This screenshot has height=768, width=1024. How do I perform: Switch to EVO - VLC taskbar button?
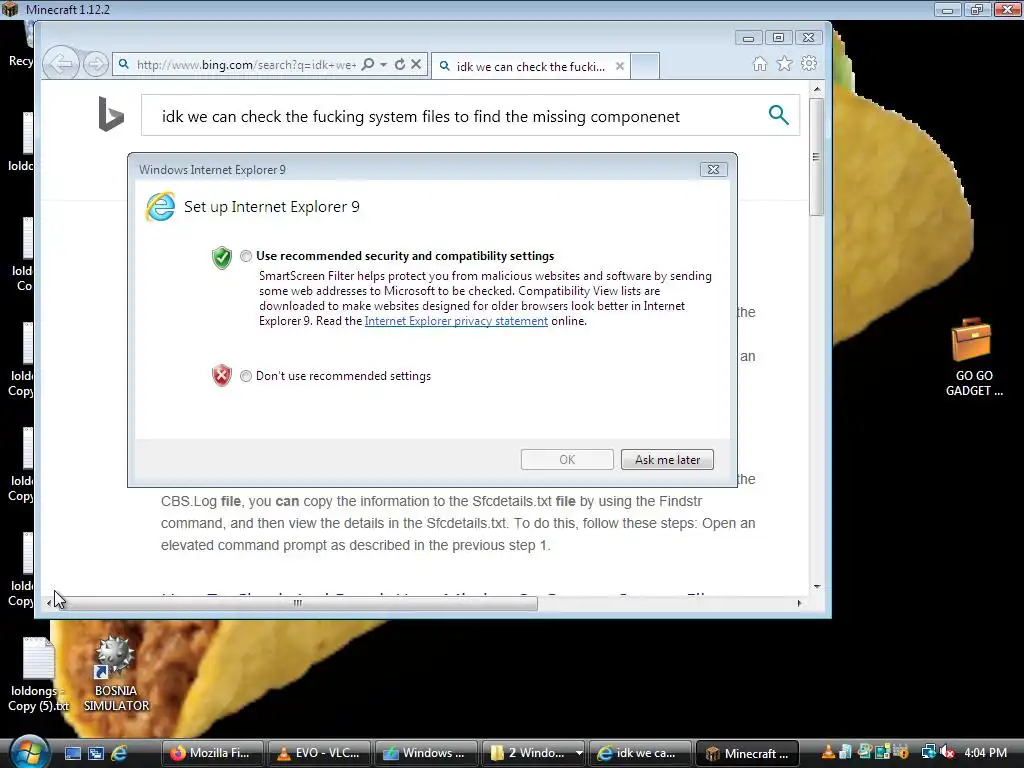click(320, 753)
